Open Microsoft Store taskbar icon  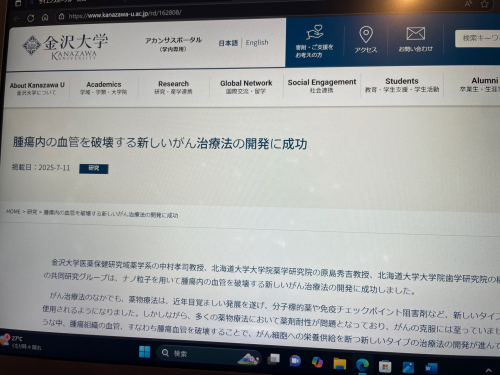[x=385, y=367]
